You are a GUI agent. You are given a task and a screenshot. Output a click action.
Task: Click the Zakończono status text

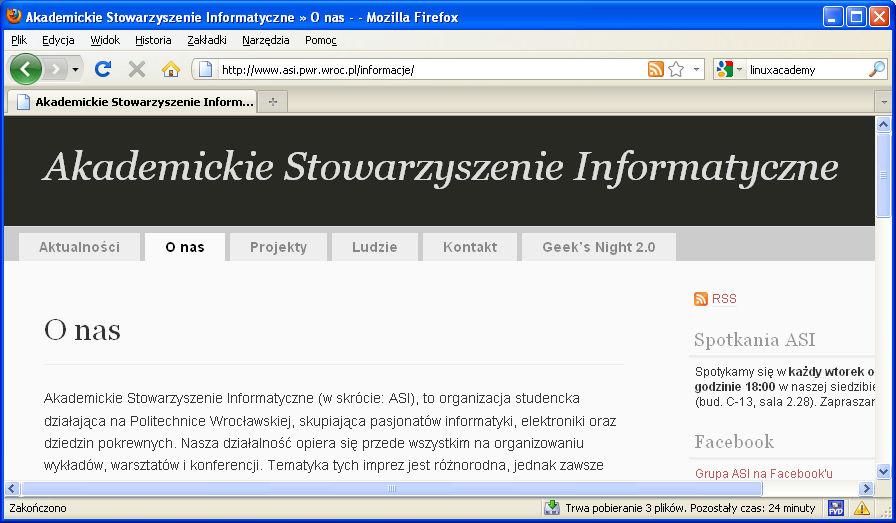tap(38, 508)
